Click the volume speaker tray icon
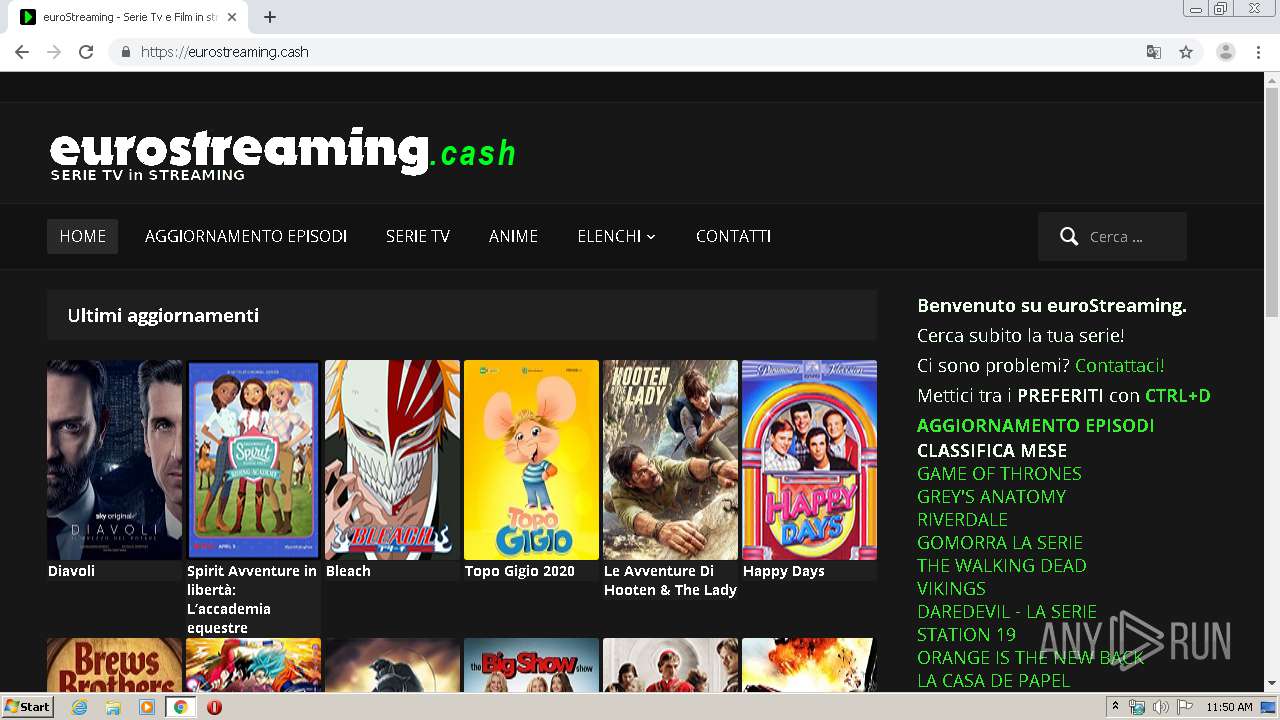 [1160, 707]
